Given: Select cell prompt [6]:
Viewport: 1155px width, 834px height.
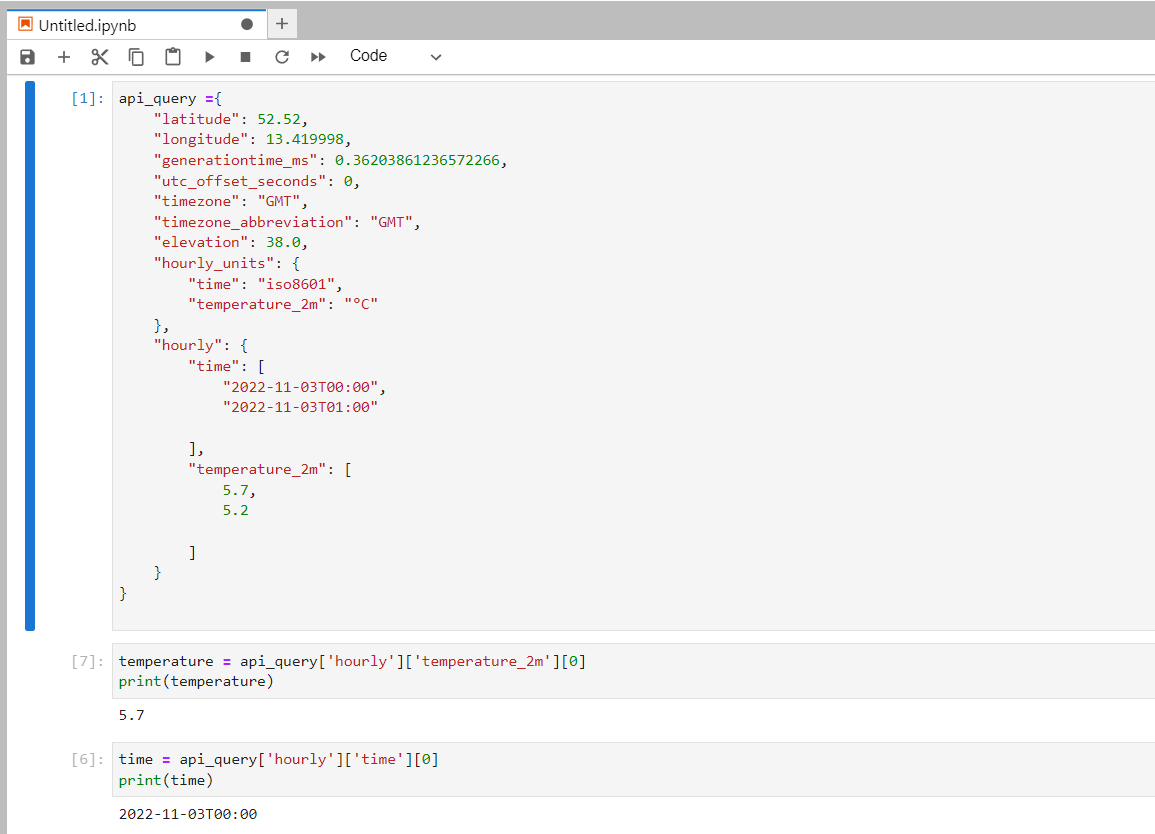Looking at the screenshot, I should 88,760.
